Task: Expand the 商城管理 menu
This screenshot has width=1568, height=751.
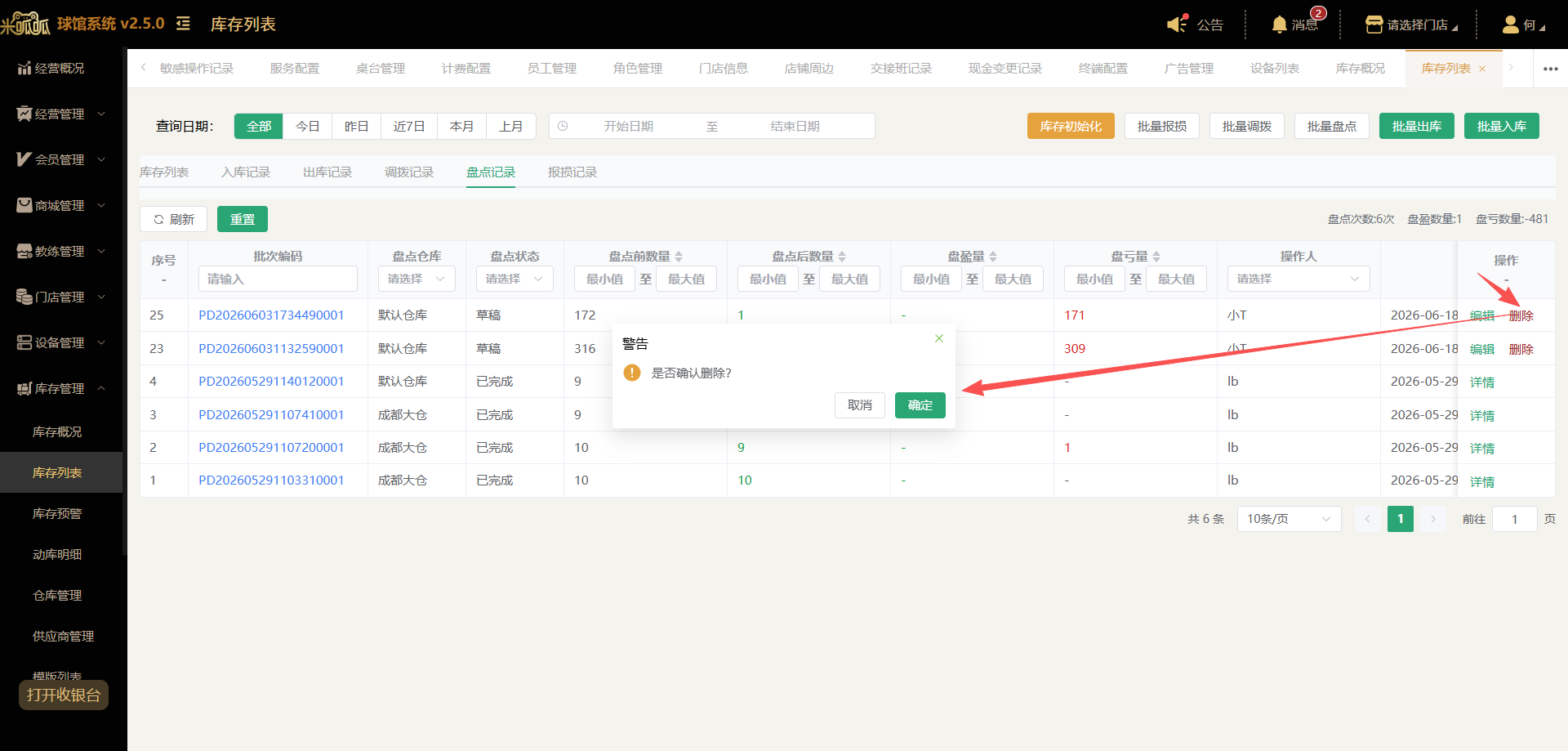Action: tap(61, 206)
